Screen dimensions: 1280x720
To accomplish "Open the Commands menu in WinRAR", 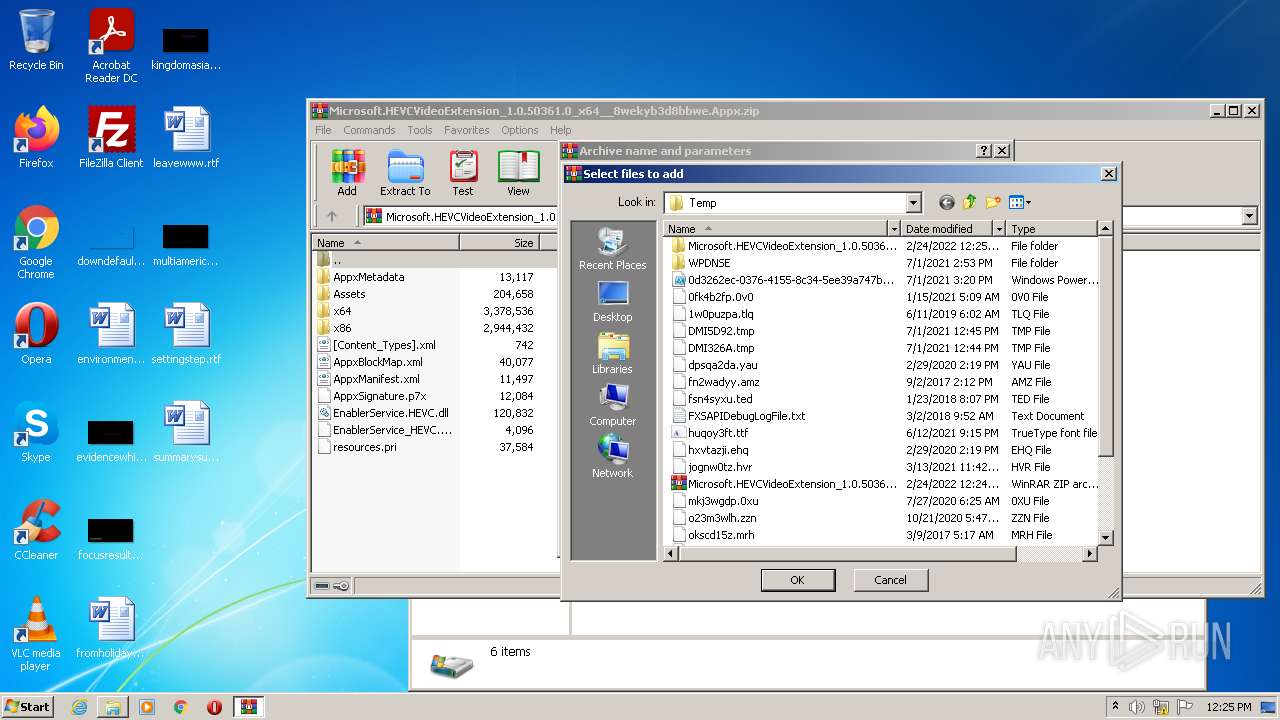I will 369,130.
